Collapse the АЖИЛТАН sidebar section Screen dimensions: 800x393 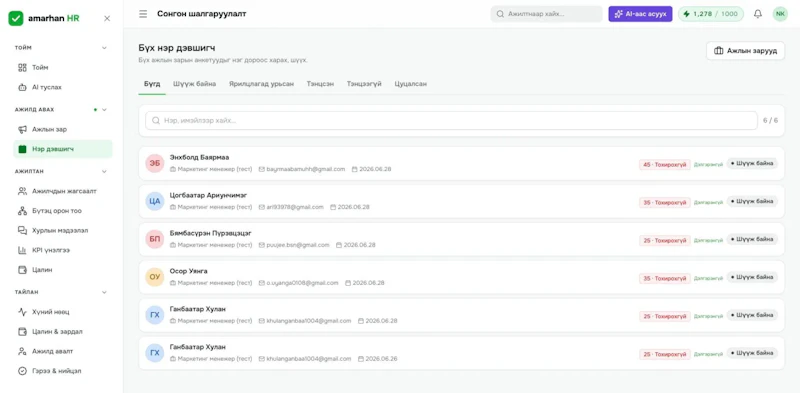[104, 171]
